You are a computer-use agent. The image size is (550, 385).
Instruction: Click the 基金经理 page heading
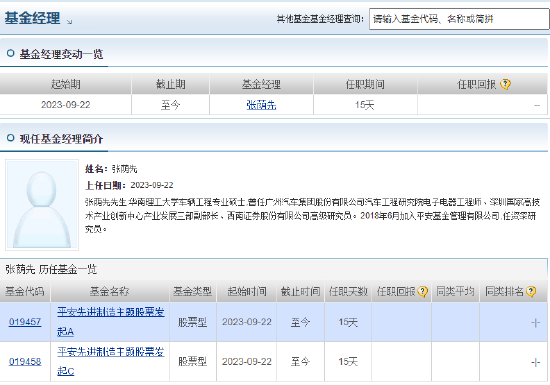tap(32, 18)
